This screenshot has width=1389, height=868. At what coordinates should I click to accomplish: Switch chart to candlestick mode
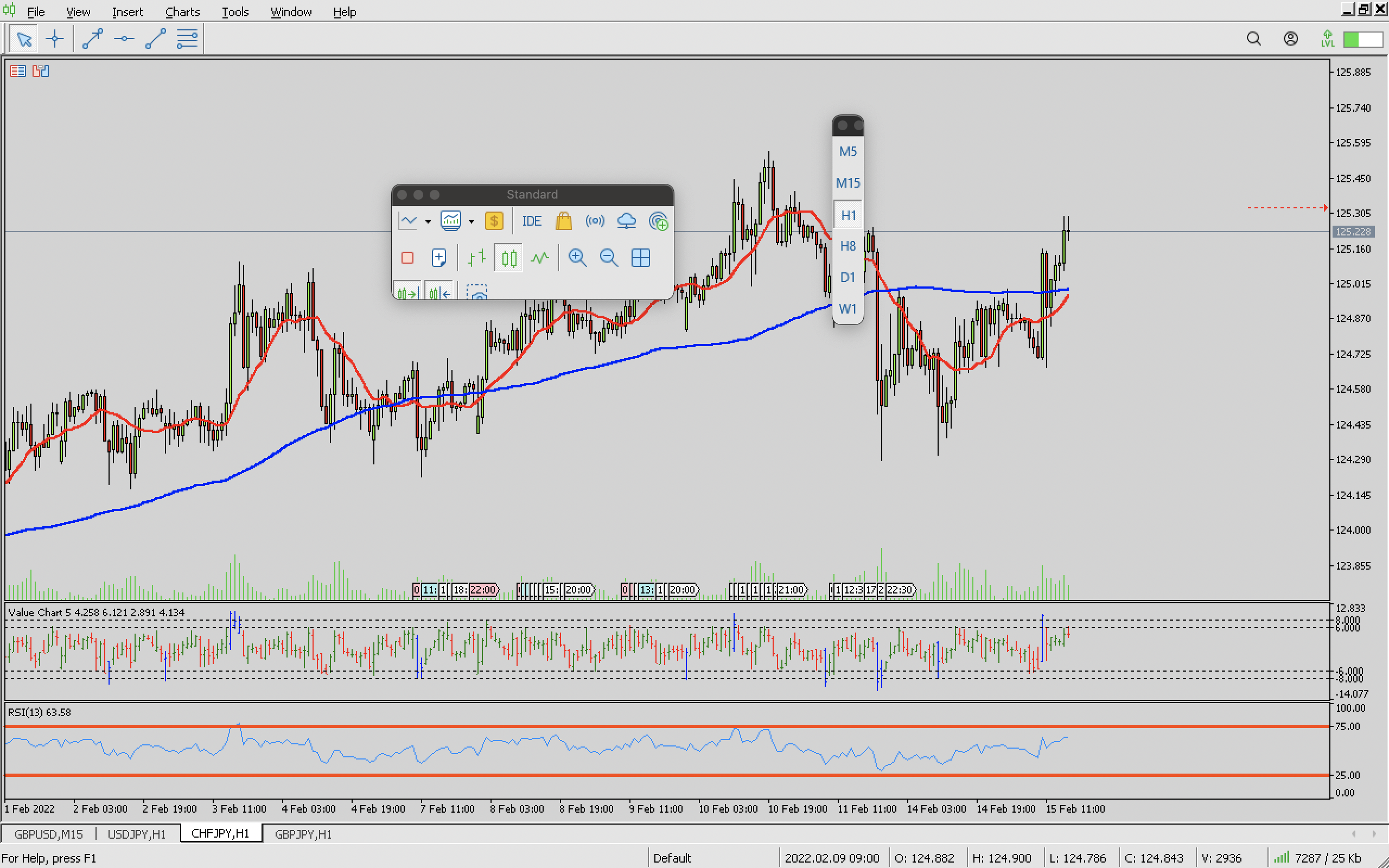click(508, 258)
